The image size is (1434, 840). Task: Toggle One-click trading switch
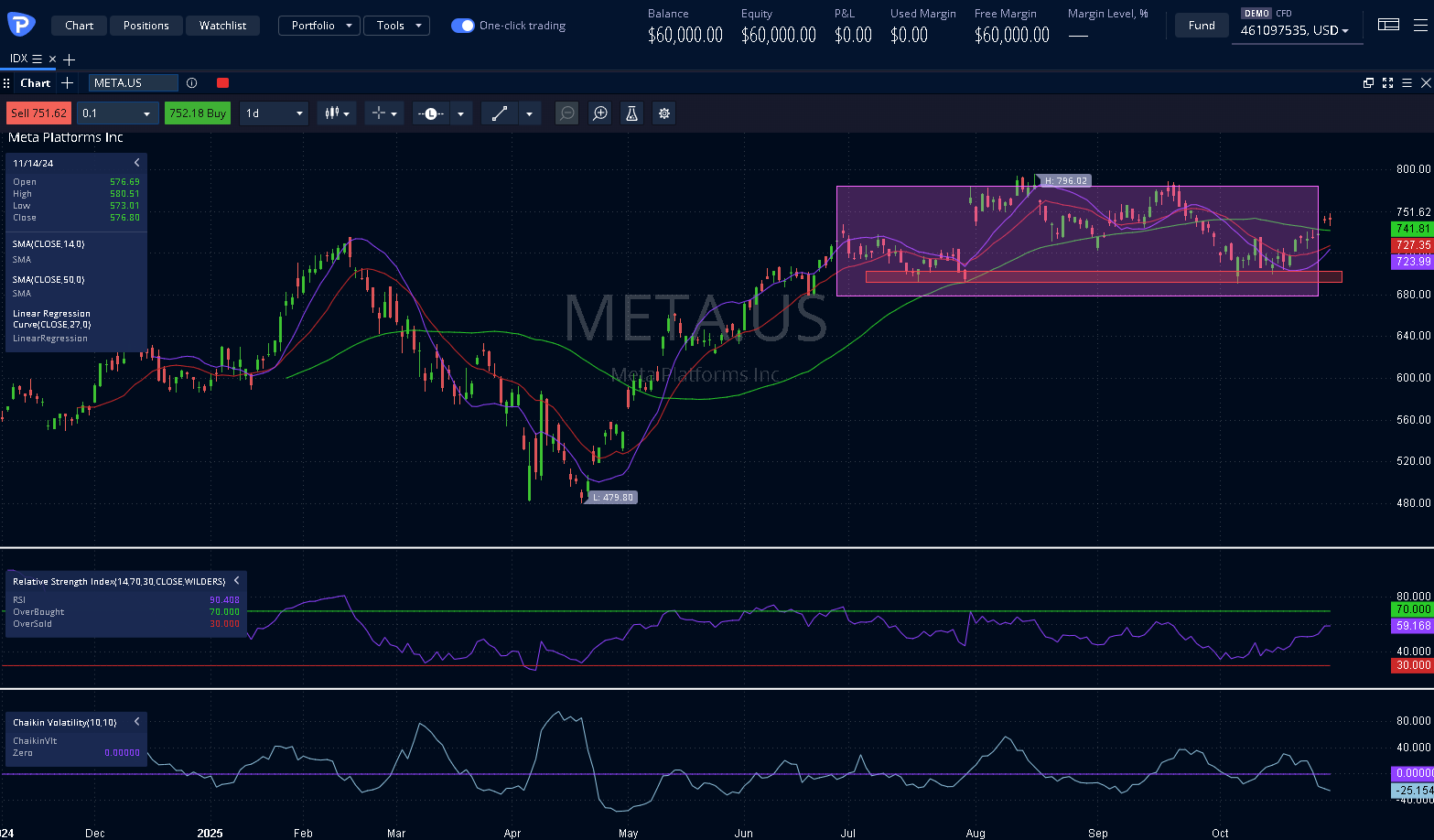(462, 26)
